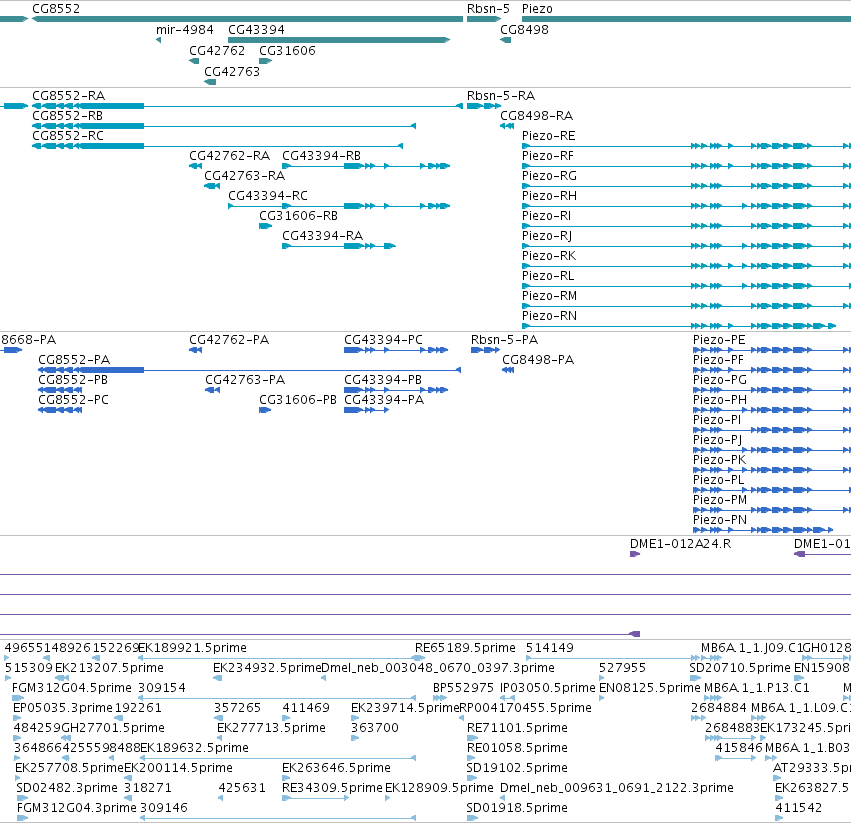The image size is (851, 823).
Task: Select the Piezo-RG transcript label
Action: tap(549, 176)
